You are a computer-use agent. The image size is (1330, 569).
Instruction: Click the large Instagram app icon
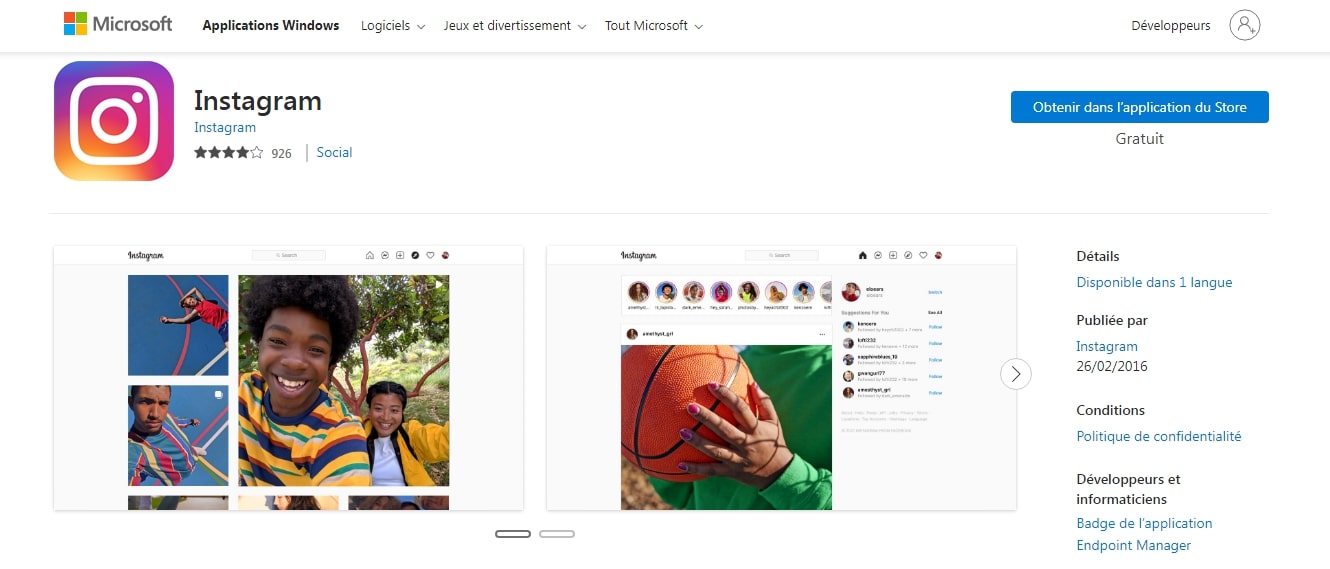tap(114, 121)
